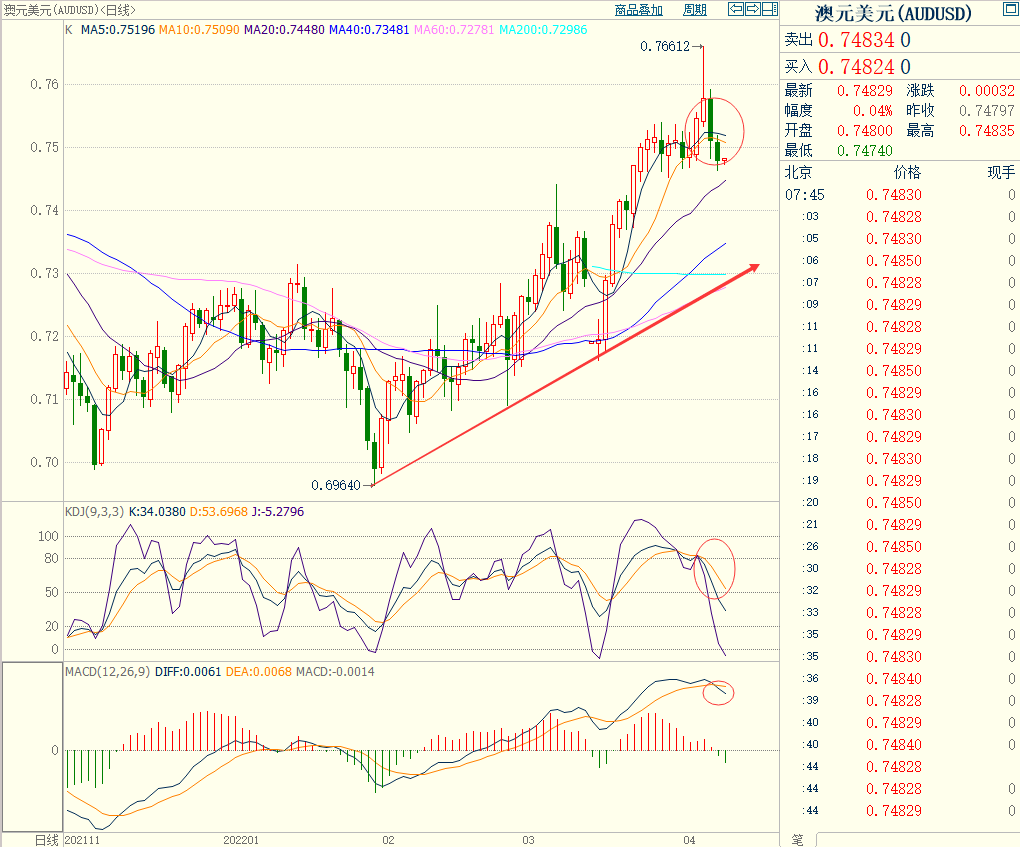Screen dimensions: 1020x847
Task: Click the 最新 value 0.74829
Action: (x=865, y=90)
